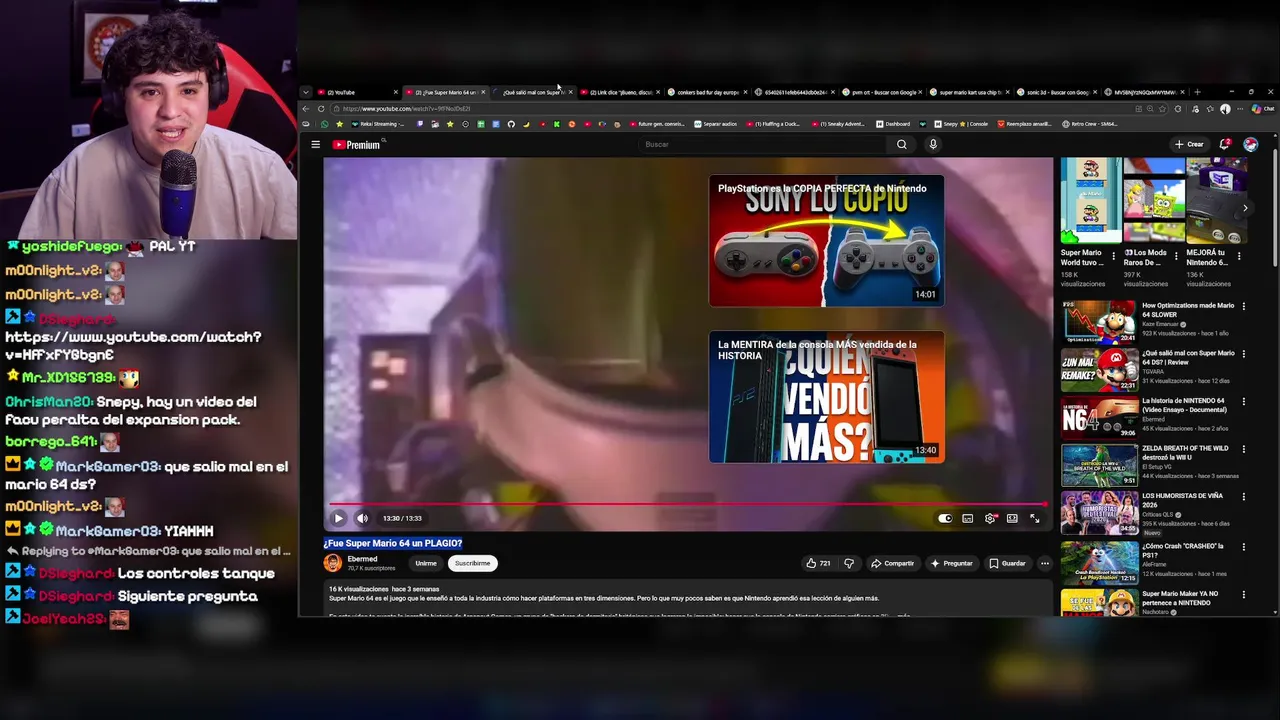Image resolution: width=1280 pixels, height=720 pixels.
Task: Open end-screen video SONY LO COPIÓ
Action: click(x=826, y=241)
